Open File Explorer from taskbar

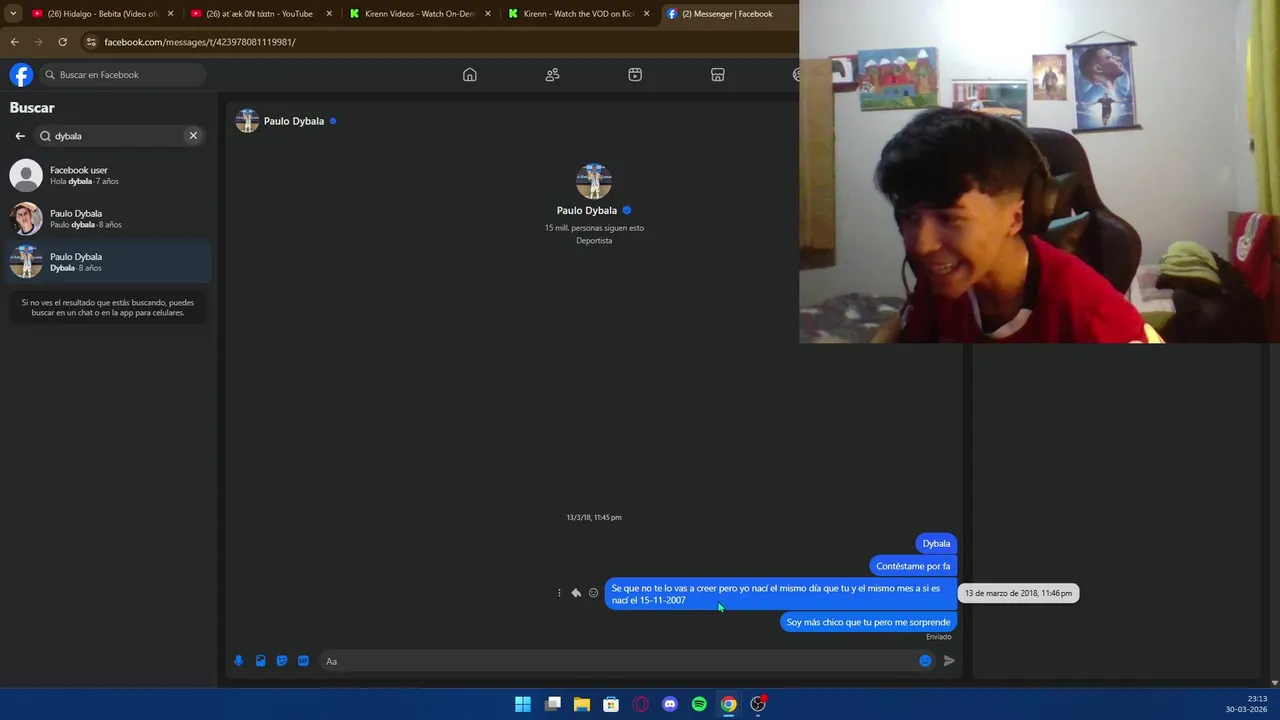tap(582, 704)
